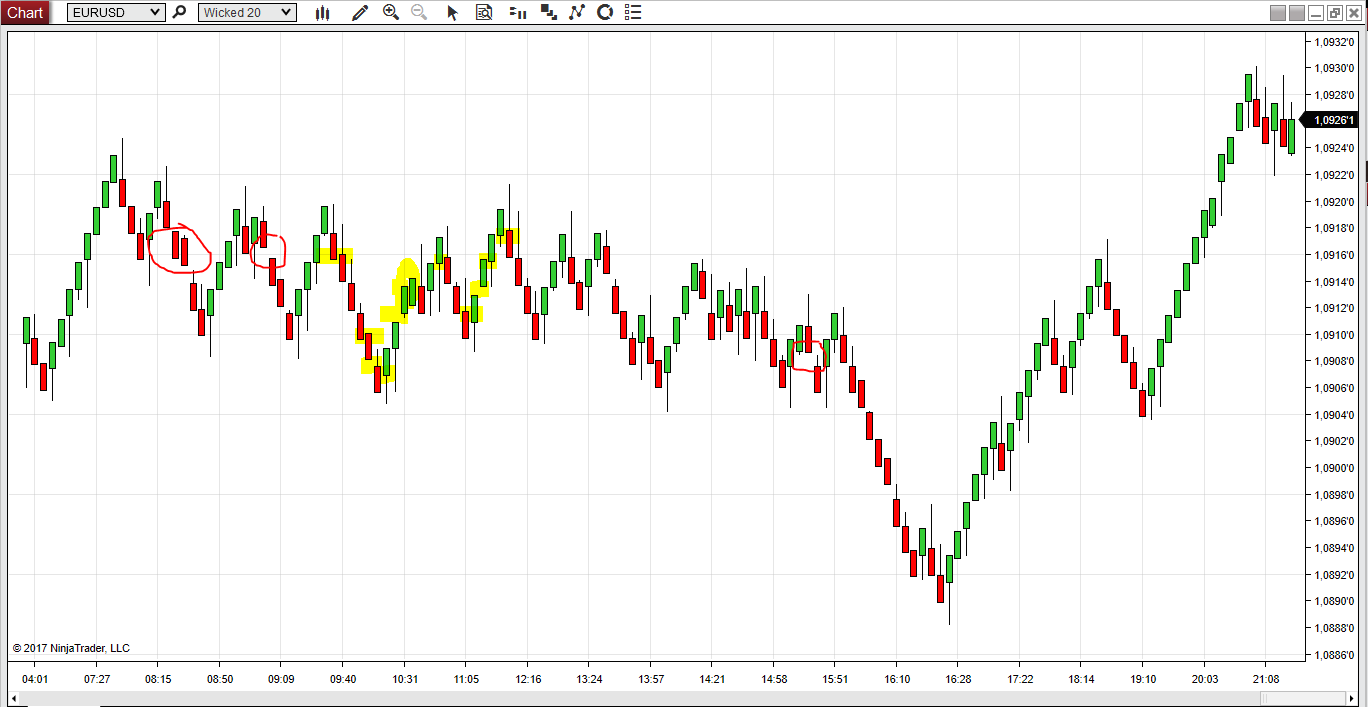Toggle the Chart Trader icon
The width and height of the screenshot is (1368, 707).
[516, 13]
